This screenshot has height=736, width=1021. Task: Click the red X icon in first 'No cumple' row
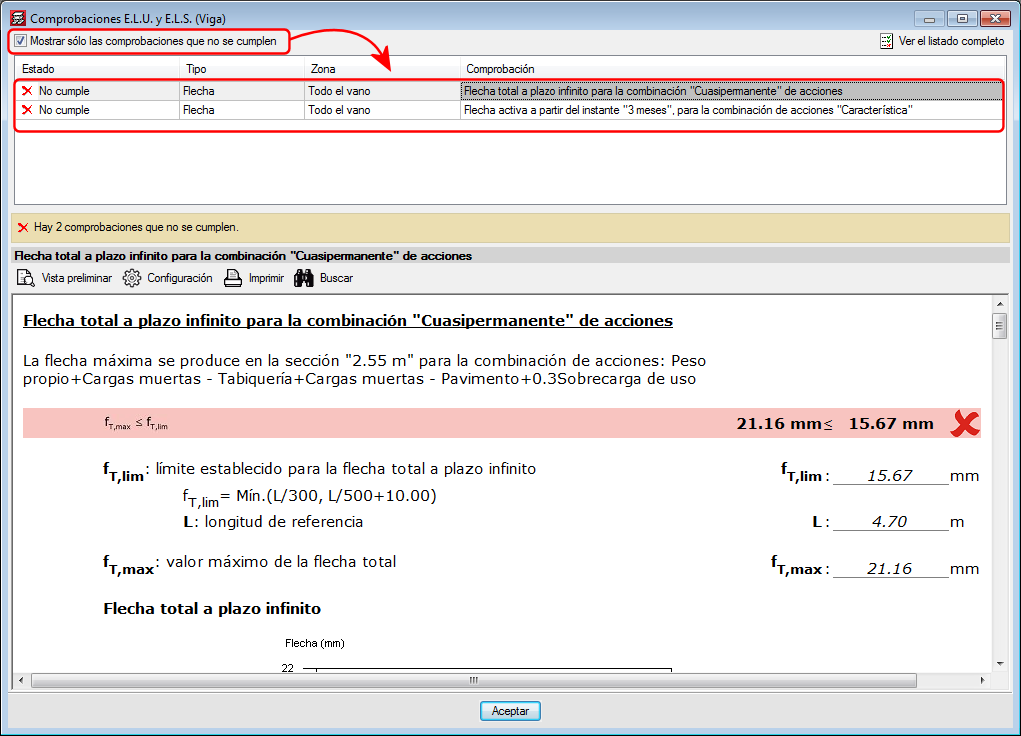pos(27,91)
